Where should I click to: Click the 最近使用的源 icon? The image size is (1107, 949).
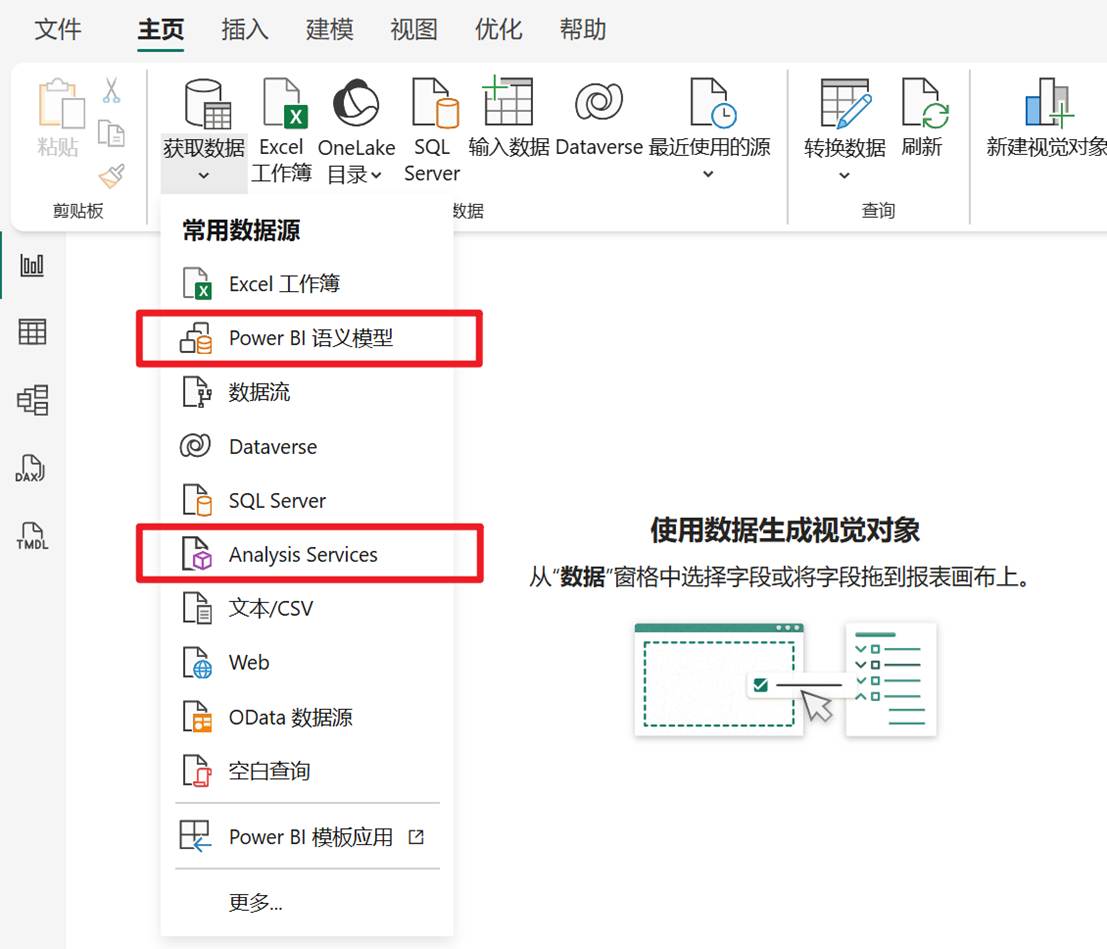pos(713,103)
